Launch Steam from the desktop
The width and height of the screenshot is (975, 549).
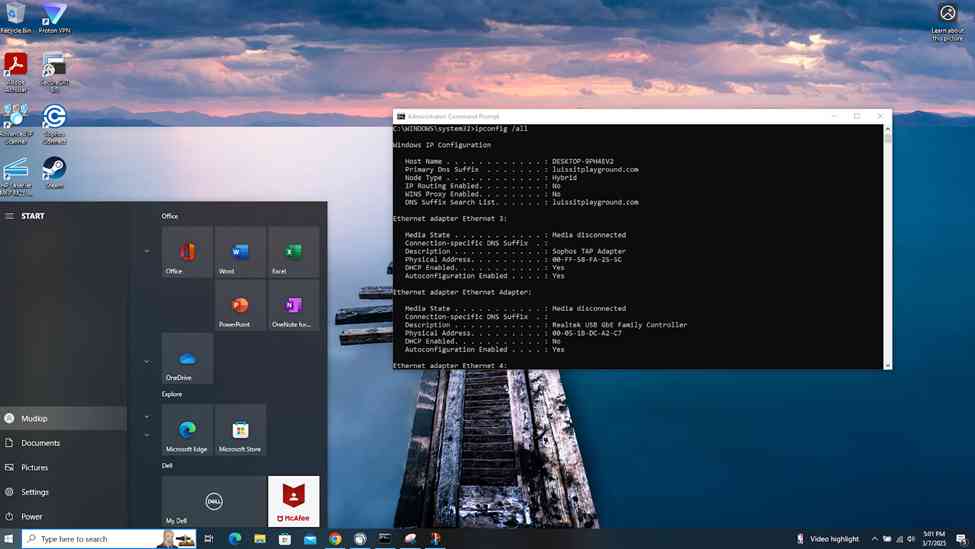54,172
